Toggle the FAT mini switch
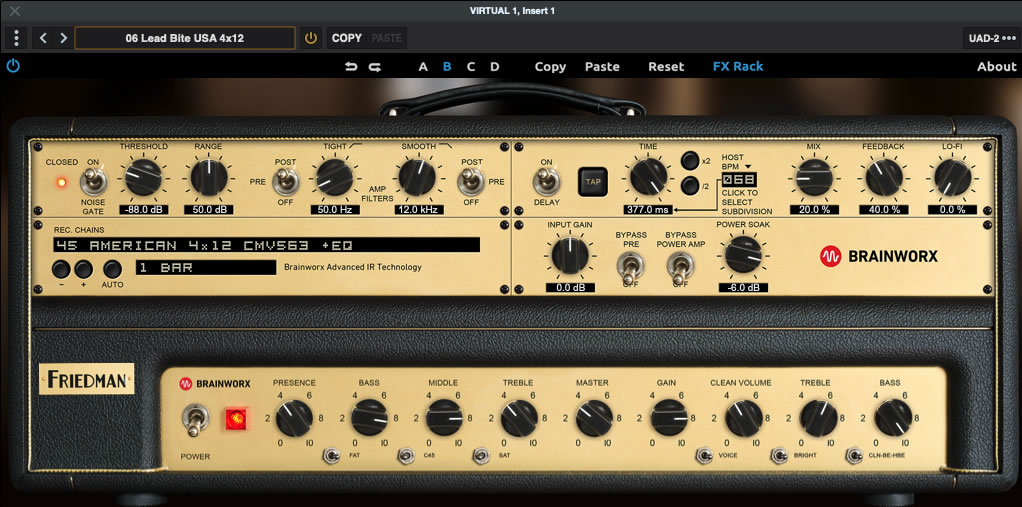 pos(333,455)
